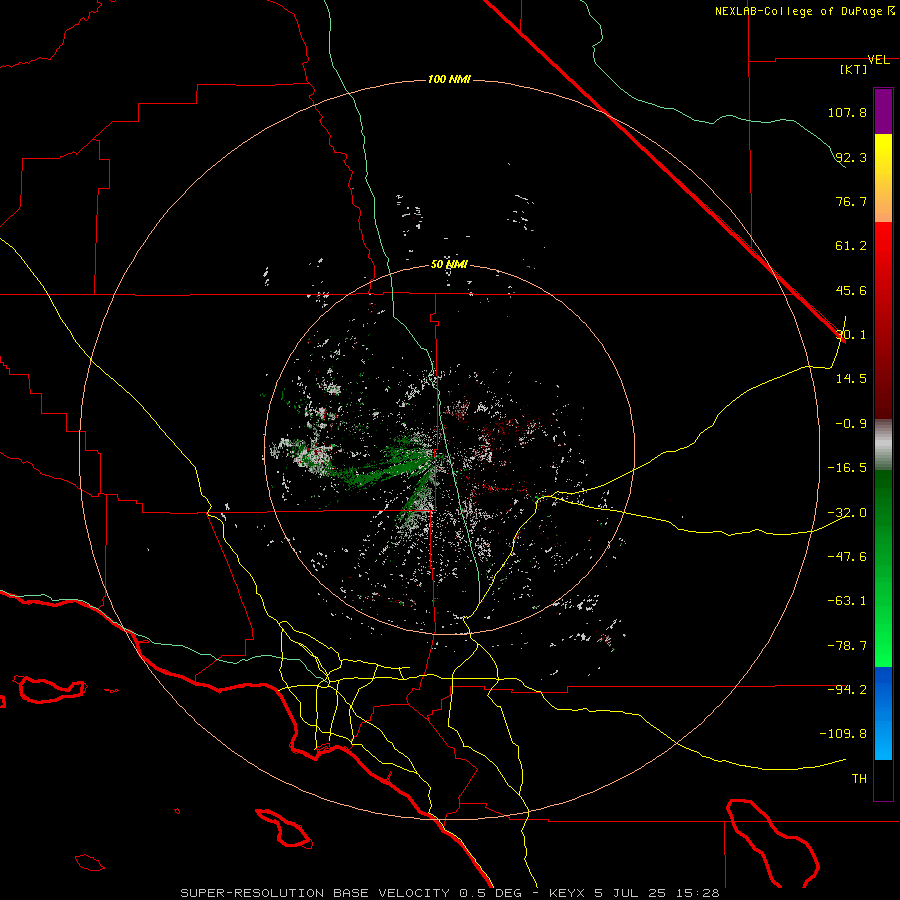Pick the red segment of the color bar

(x=883, y=320)
